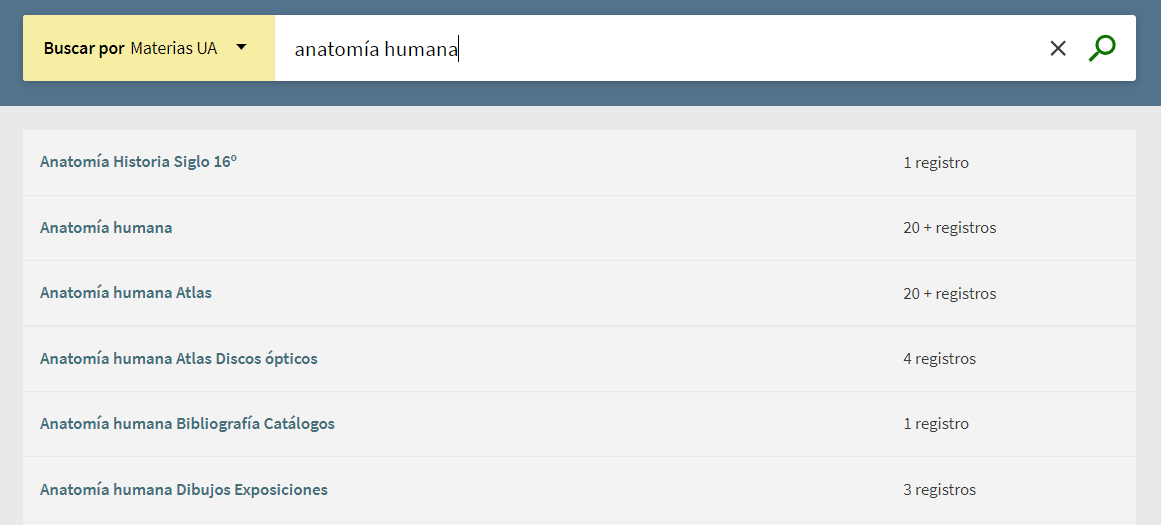Select the Anatomía humana Atlas subject

tap(126, 293)
